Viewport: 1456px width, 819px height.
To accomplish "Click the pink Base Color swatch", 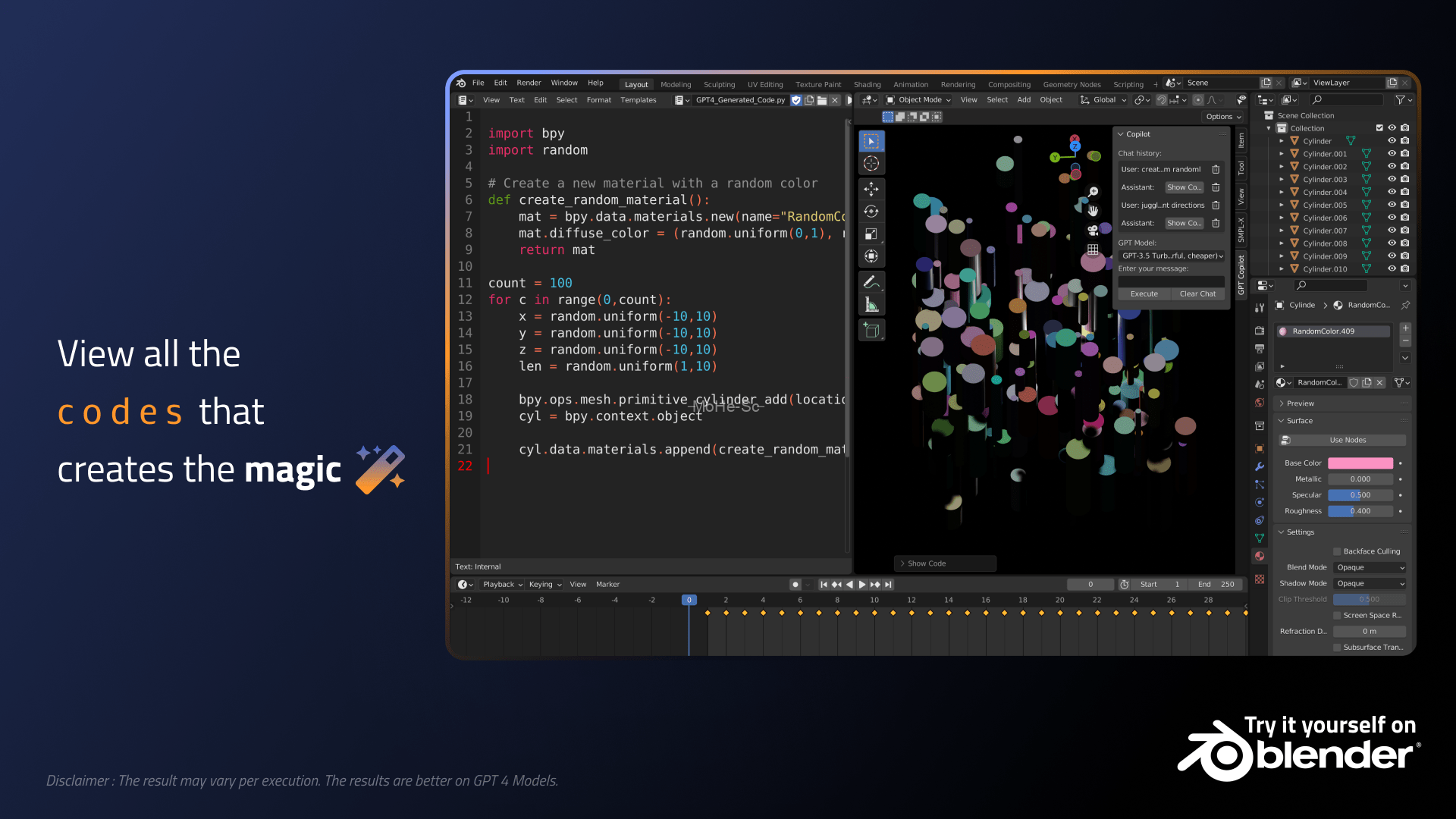I will tap(1360, 463).
